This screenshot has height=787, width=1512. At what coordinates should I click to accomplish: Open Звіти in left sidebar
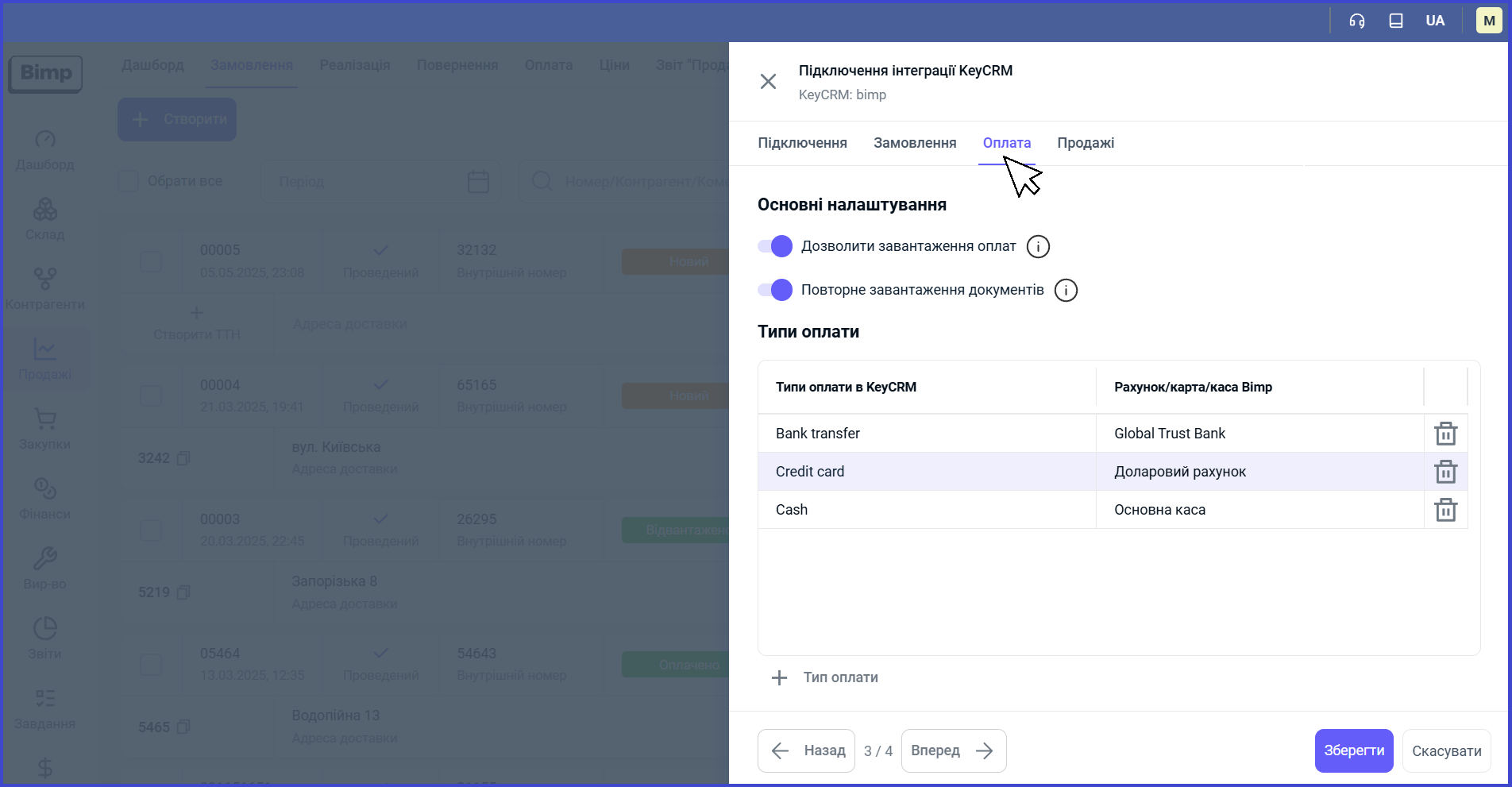[x=45, y=639]
